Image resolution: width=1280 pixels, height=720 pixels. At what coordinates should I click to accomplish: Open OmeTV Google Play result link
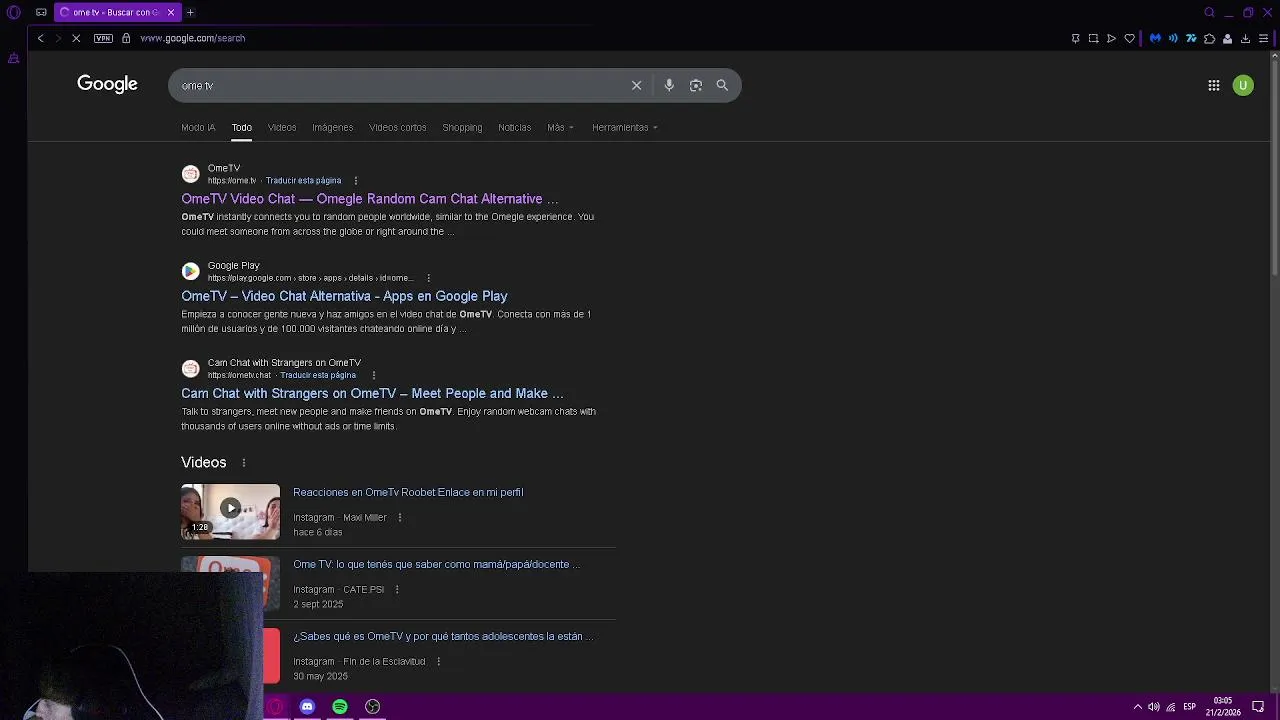[x=344, y=296]
